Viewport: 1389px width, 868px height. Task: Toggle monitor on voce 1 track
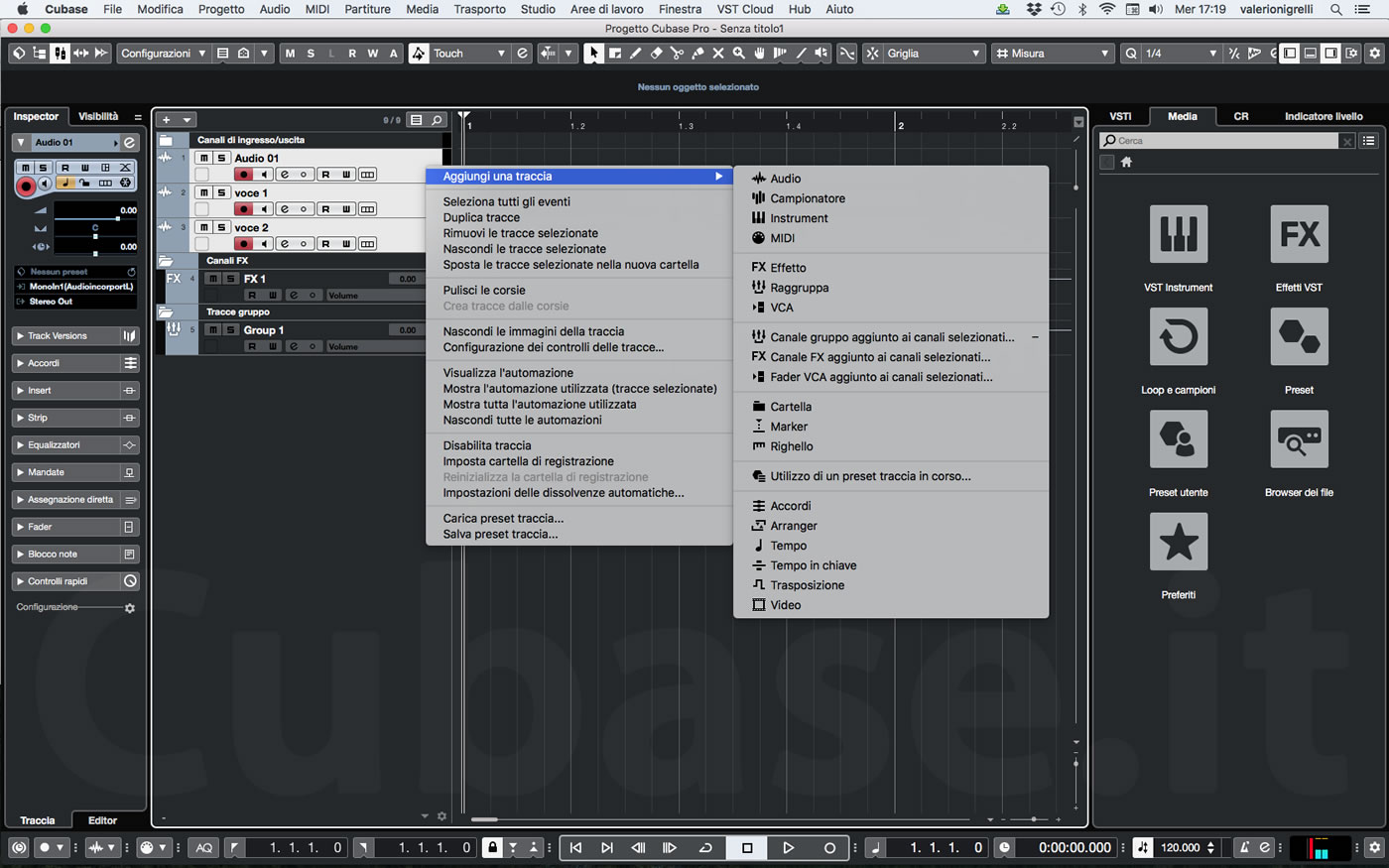(264, 209)
